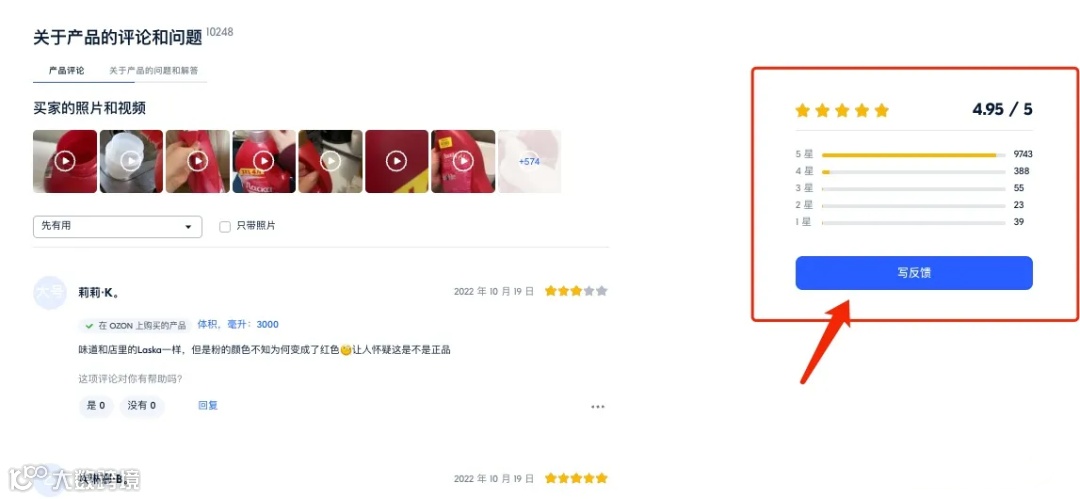Image resolution: width=1080 pixels, height=499 pixels.
Task: Open the 先有用 sorting dropdown
Action: [118, 227]
